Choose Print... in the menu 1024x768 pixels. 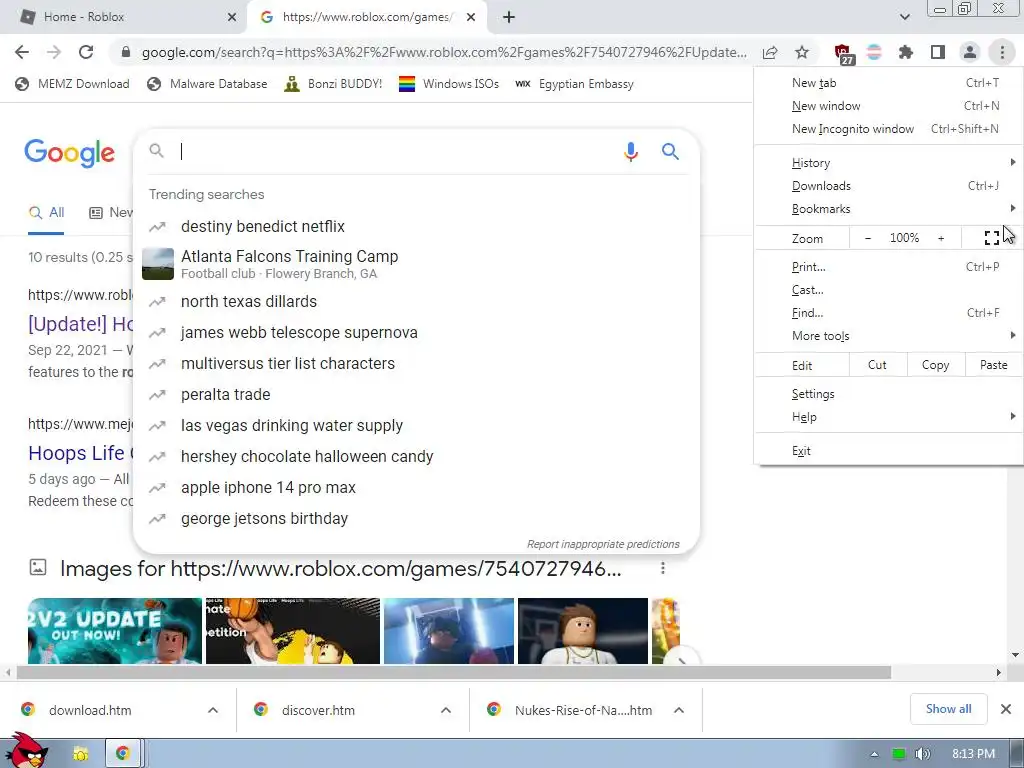[888, 266]
